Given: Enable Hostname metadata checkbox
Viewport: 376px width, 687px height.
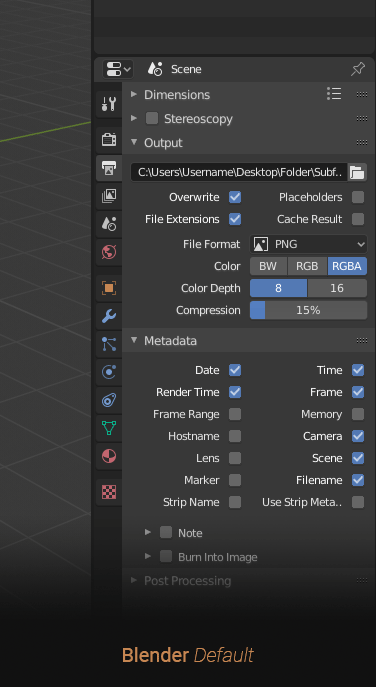Looking at the screenshot, I should pyautogui.click(x=235, y=436).
